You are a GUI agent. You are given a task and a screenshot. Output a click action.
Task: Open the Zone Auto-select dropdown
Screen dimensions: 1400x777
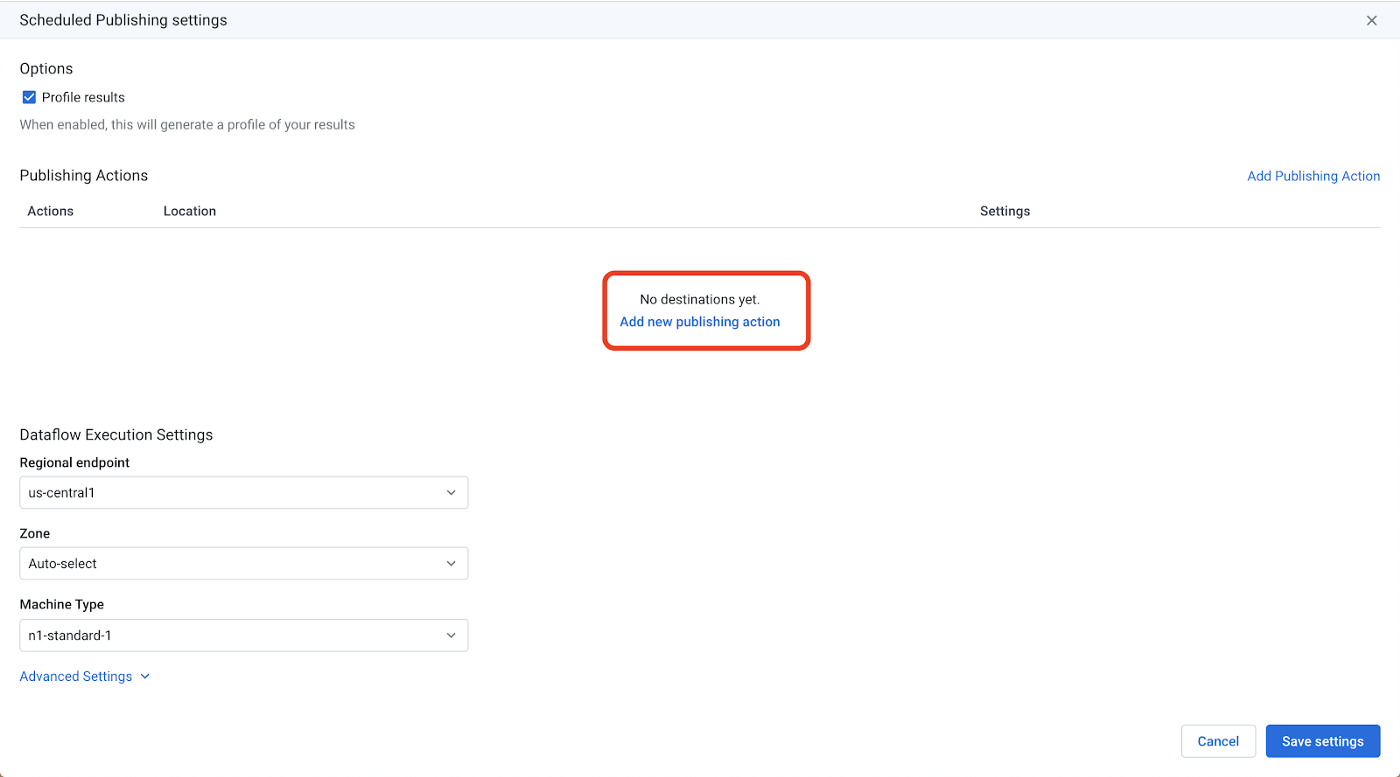[x=243, y=564]
